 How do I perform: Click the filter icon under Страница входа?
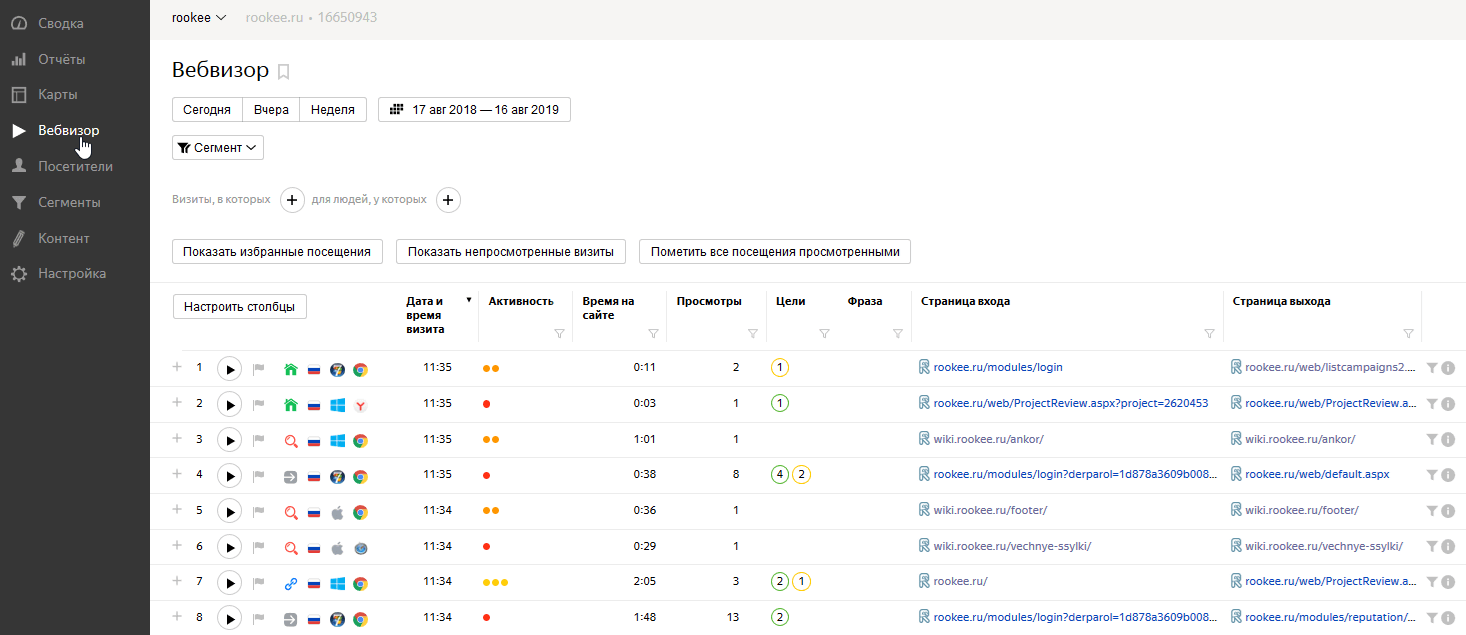1209,334
